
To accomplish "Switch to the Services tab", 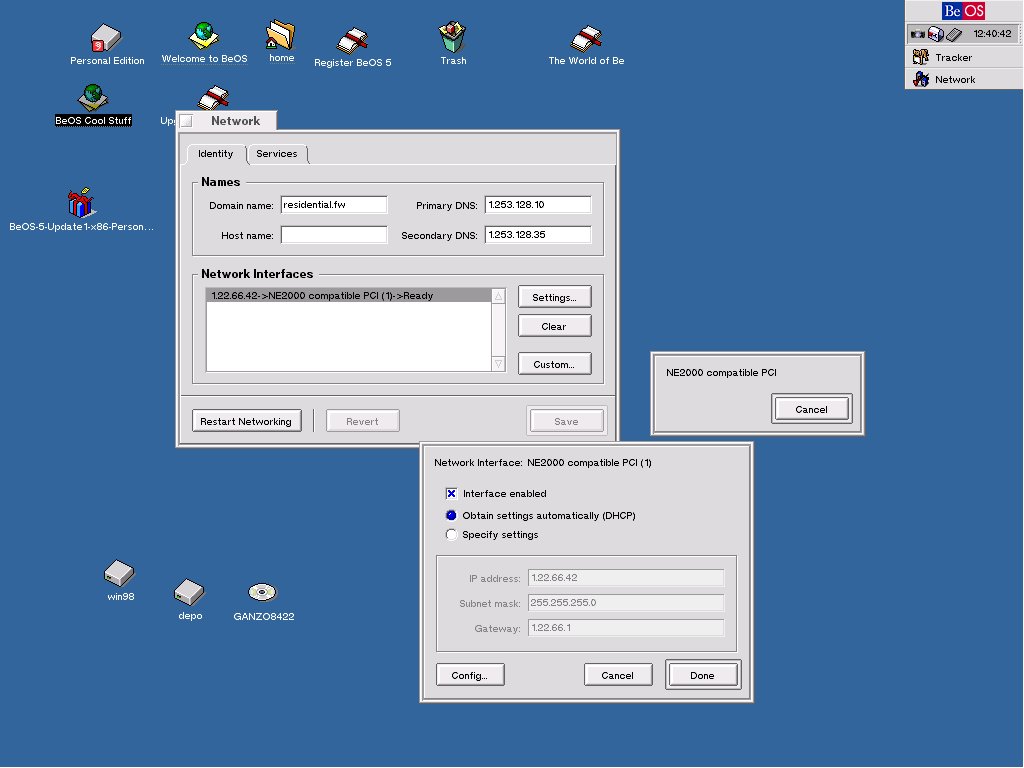I will (x=277, y=154).
